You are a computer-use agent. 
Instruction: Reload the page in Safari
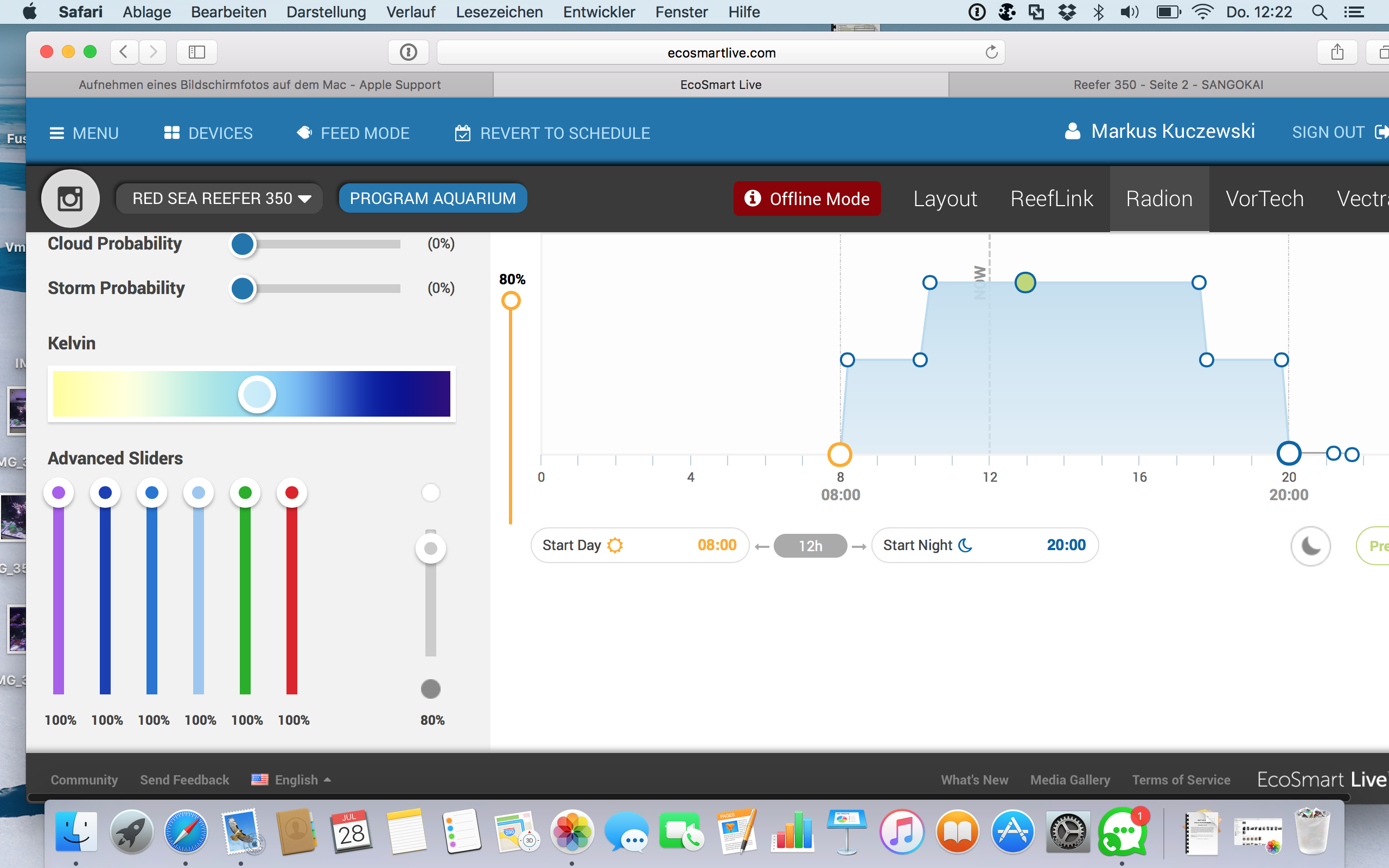[x=991, y=52]
